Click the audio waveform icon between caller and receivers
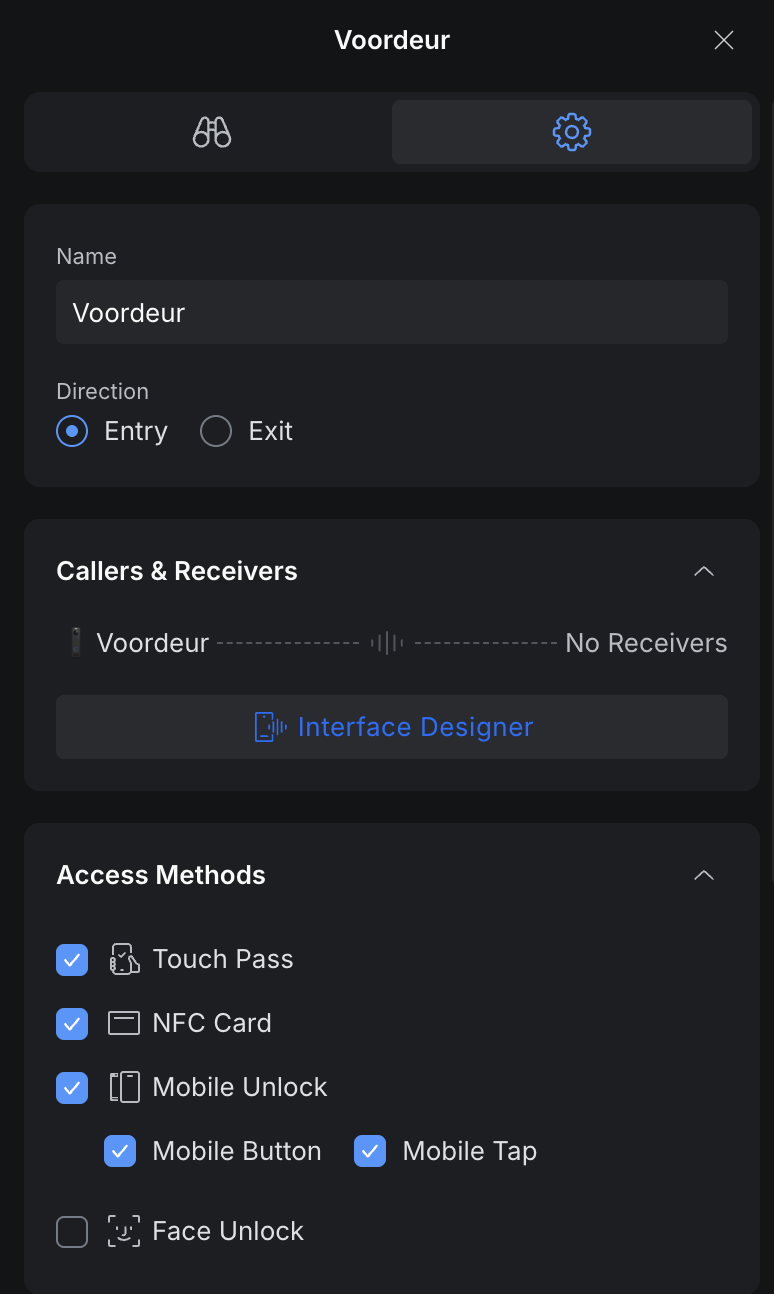 pyautogui.click(x=387, y=643)
